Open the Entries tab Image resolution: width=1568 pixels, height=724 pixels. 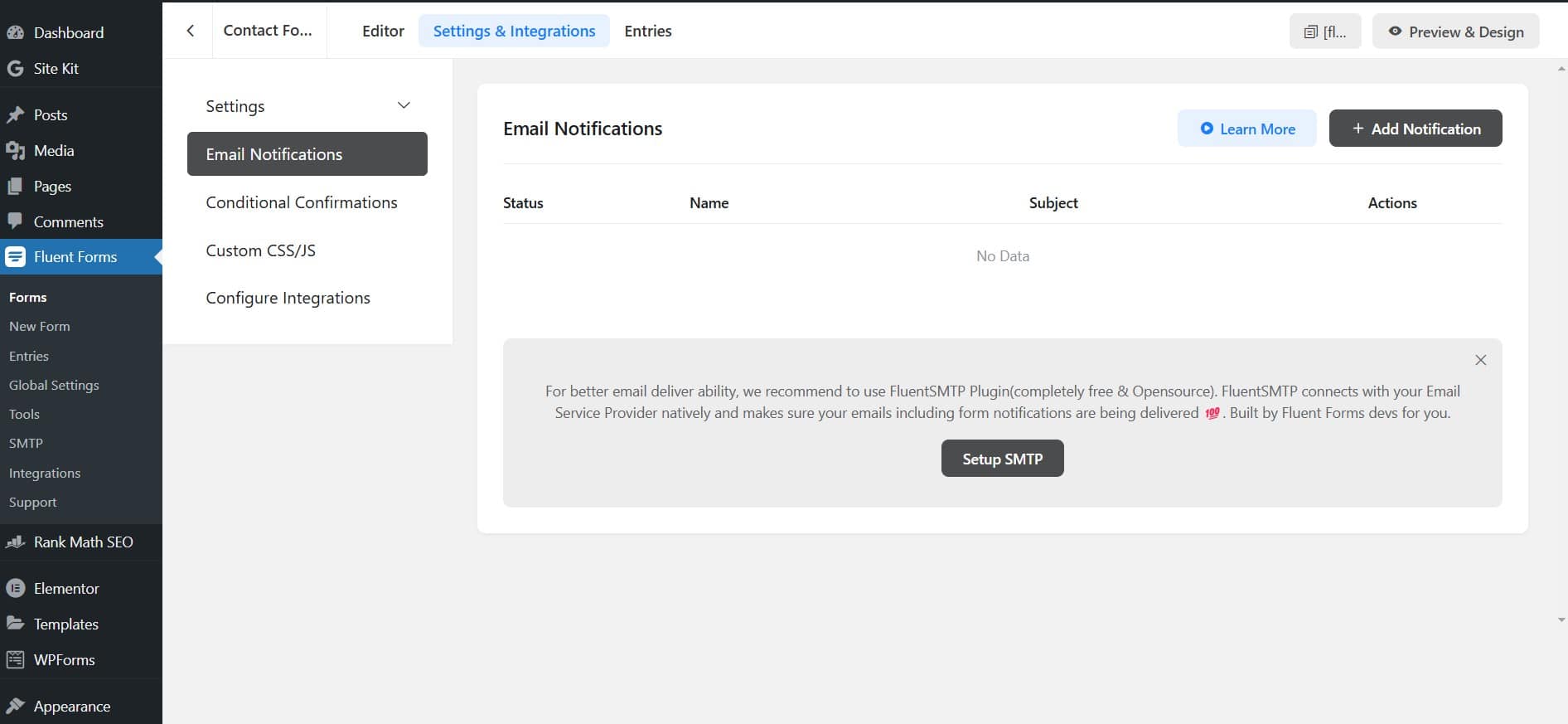(x=648, y=31)
